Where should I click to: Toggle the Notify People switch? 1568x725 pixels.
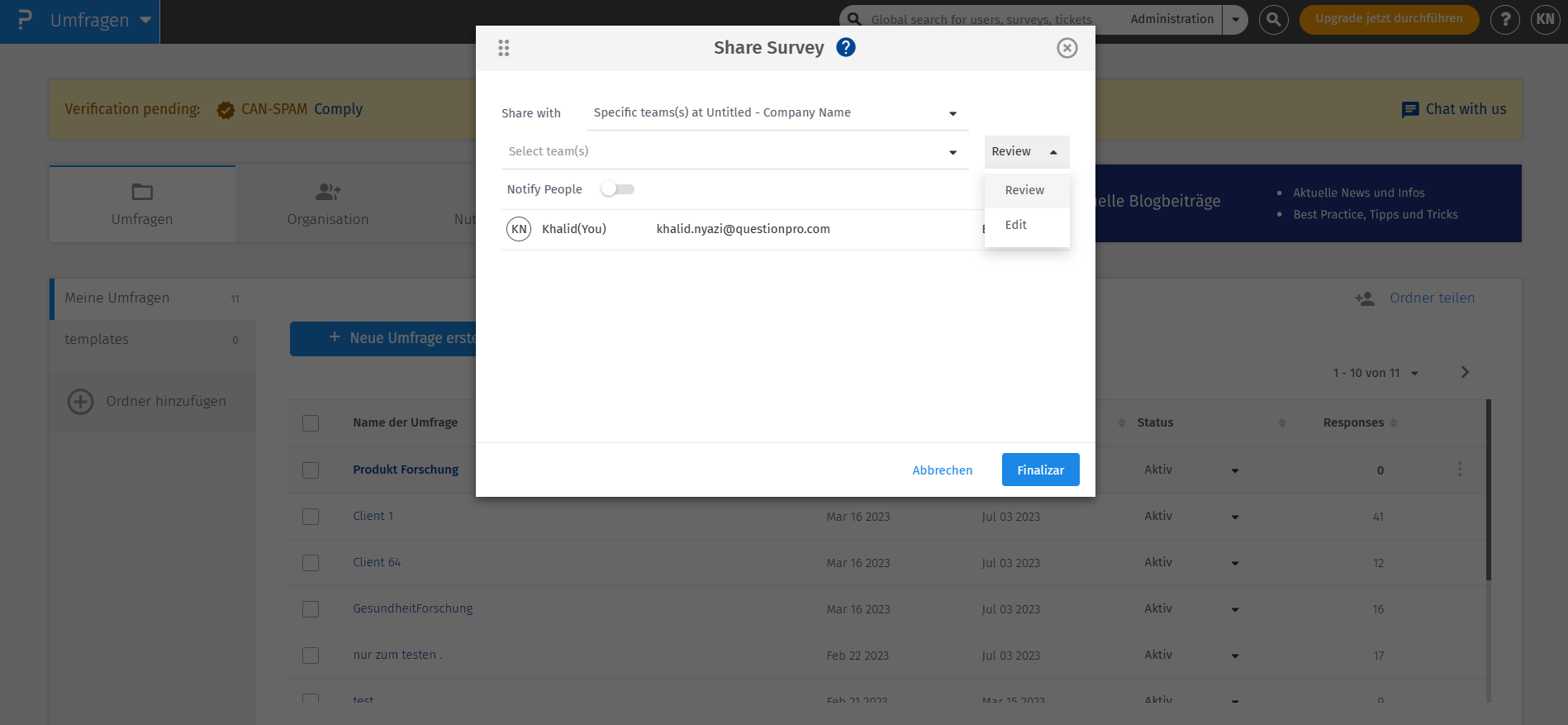click(x=618, y=189)
